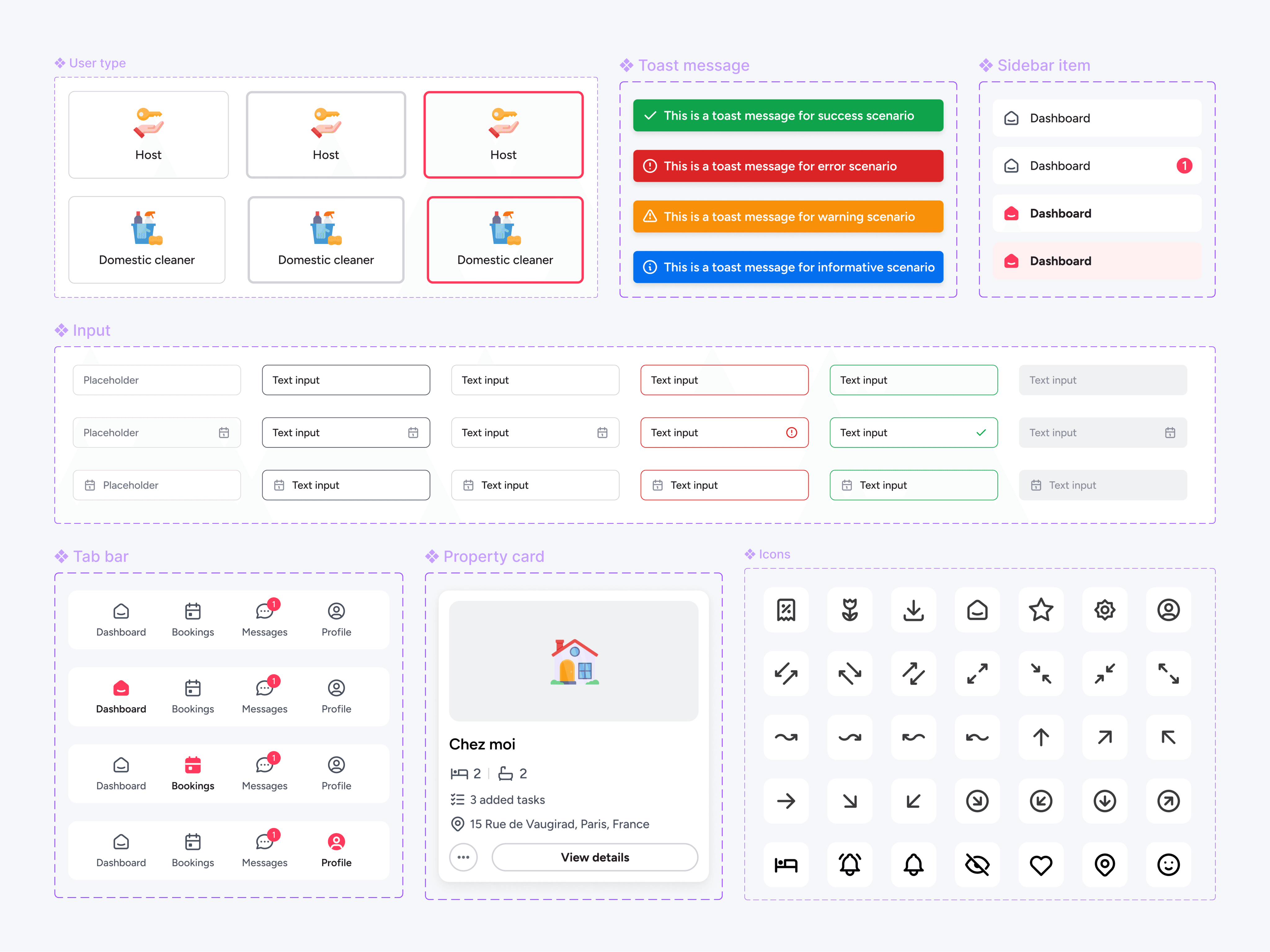Viewport: 1270px width, 952px height.
Task: Click the error icon in red toast
Action: (650, 166)
